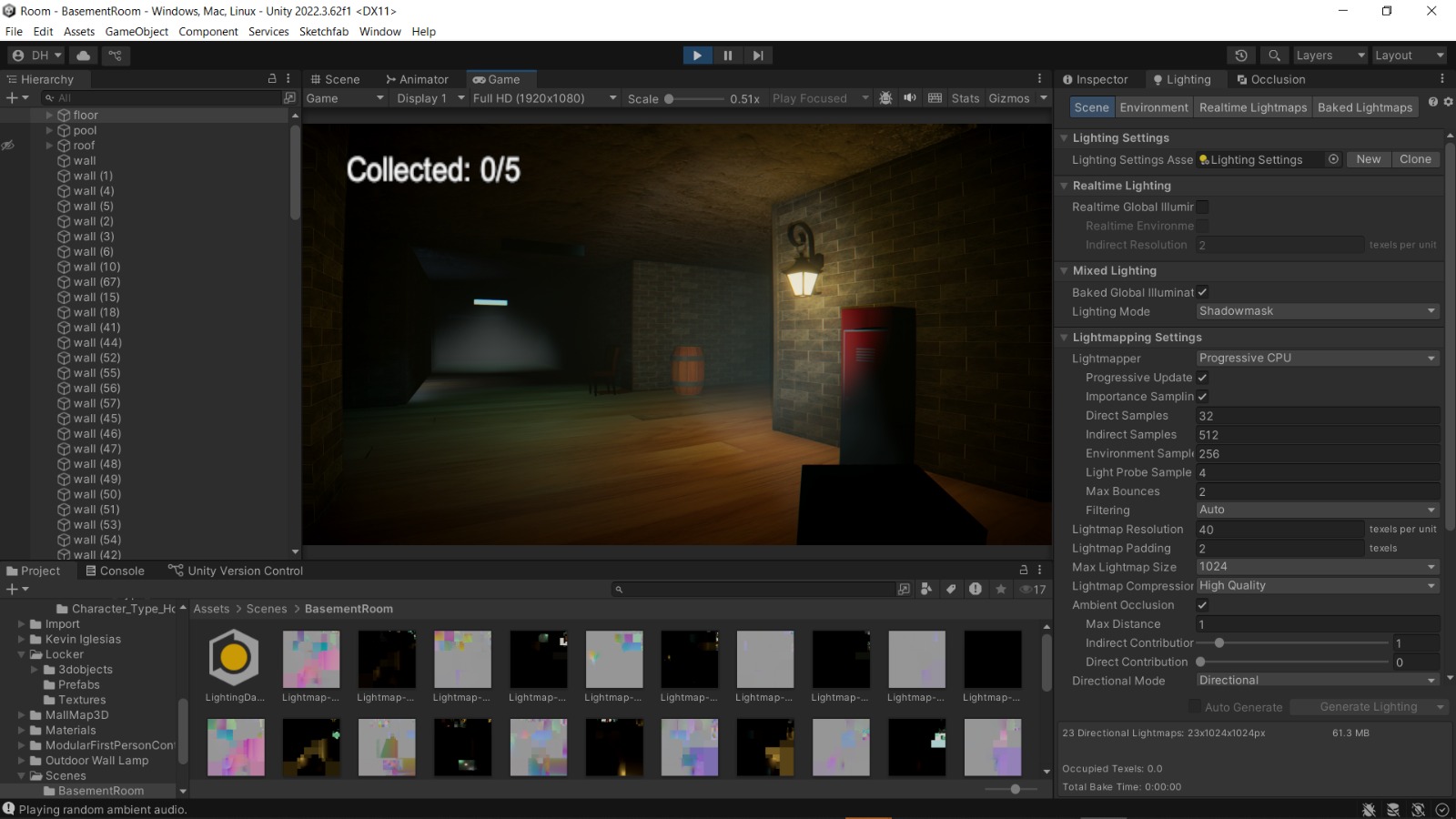Switch to the Baked Lightmaps tab
Image resolution: width=1456 pixels, height=819 pixels.
coord(1365,106)
